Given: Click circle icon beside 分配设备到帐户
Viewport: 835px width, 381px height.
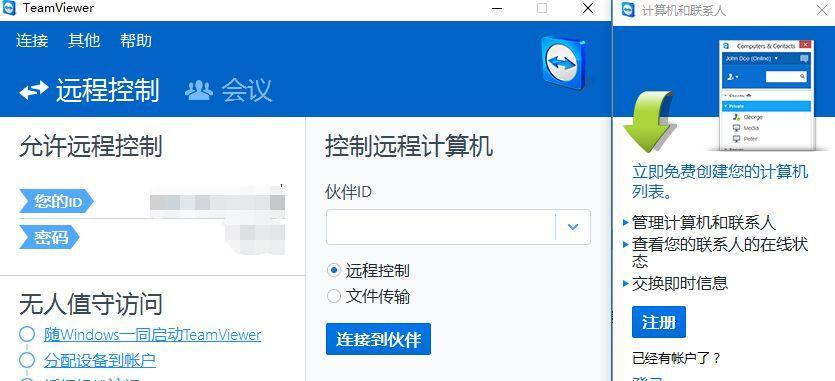Looking at the screenshot, I should [27, 360].
